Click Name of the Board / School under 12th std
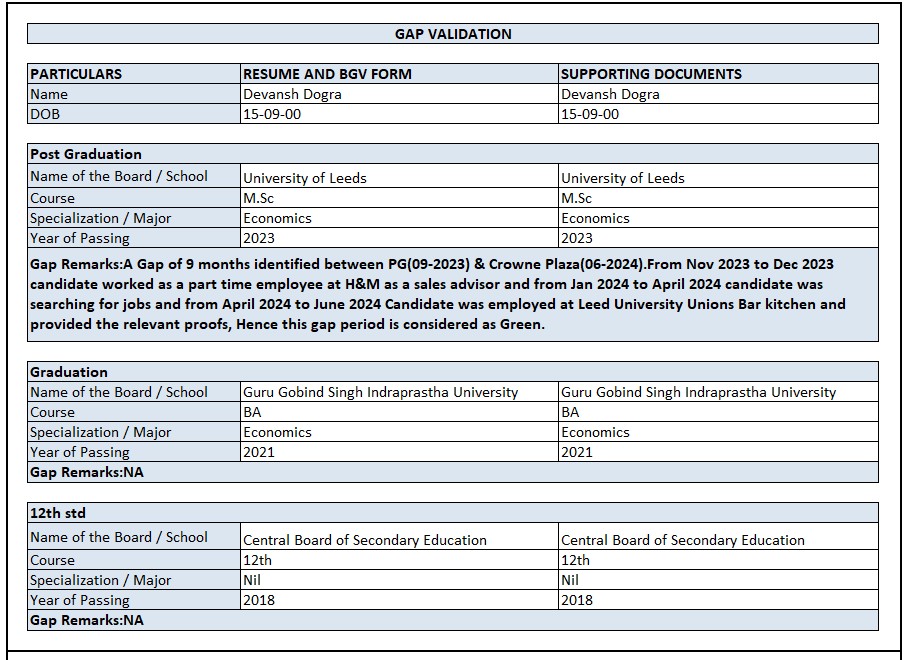 (x=119, y=537)
